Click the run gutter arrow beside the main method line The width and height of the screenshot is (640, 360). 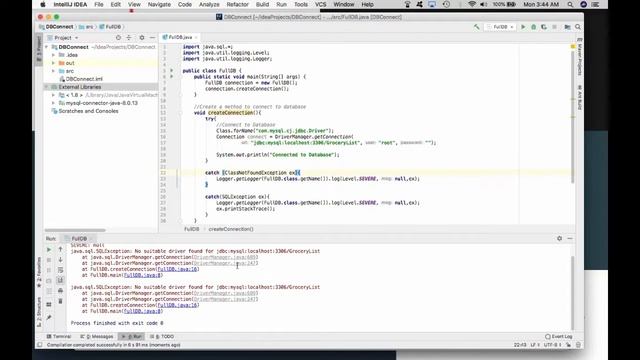click(x=172, y=76)
